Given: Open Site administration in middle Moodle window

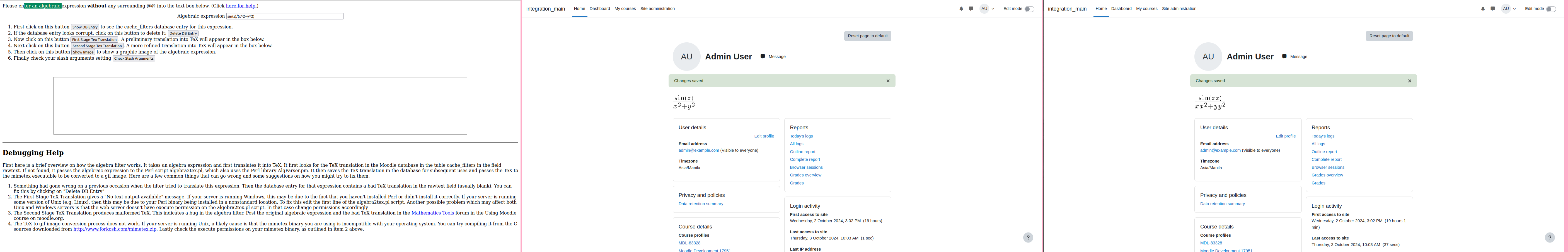Looking at the screenshot, I should coord(657,9).
